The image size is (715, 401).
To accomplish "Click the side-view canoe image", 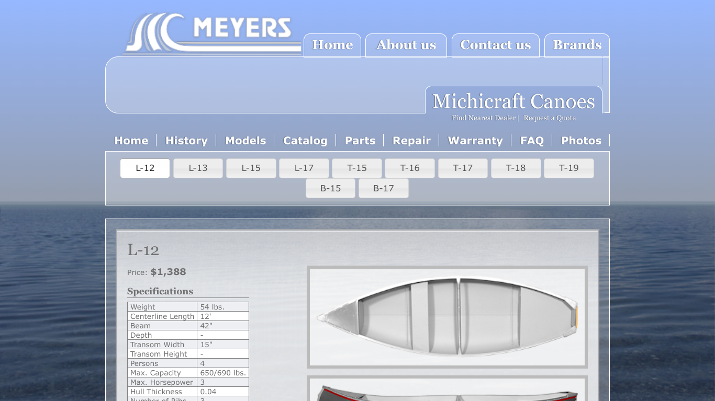I will 447,389.
